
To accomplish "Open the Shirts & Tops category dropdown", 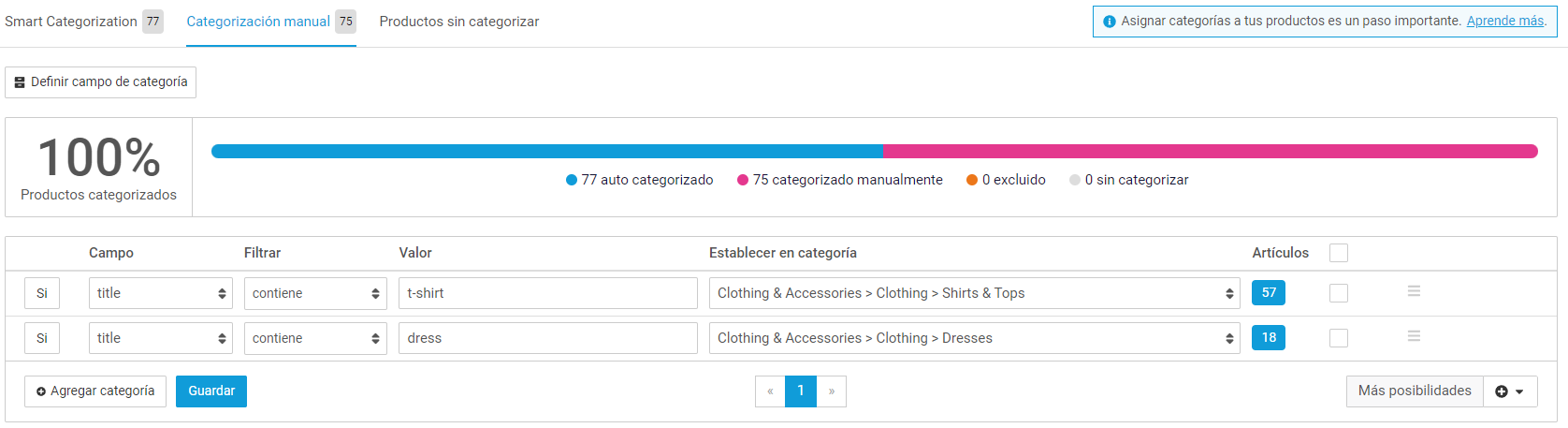I will pos(974,293).
